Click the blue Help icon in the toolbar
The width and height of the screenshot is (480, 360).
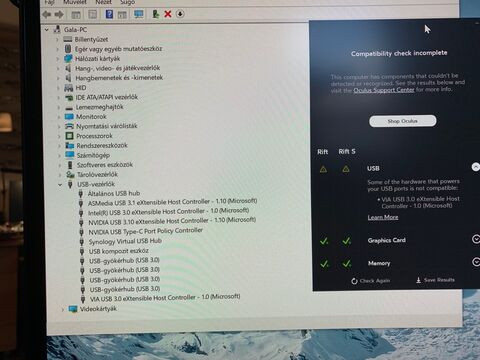click(109, 14)
